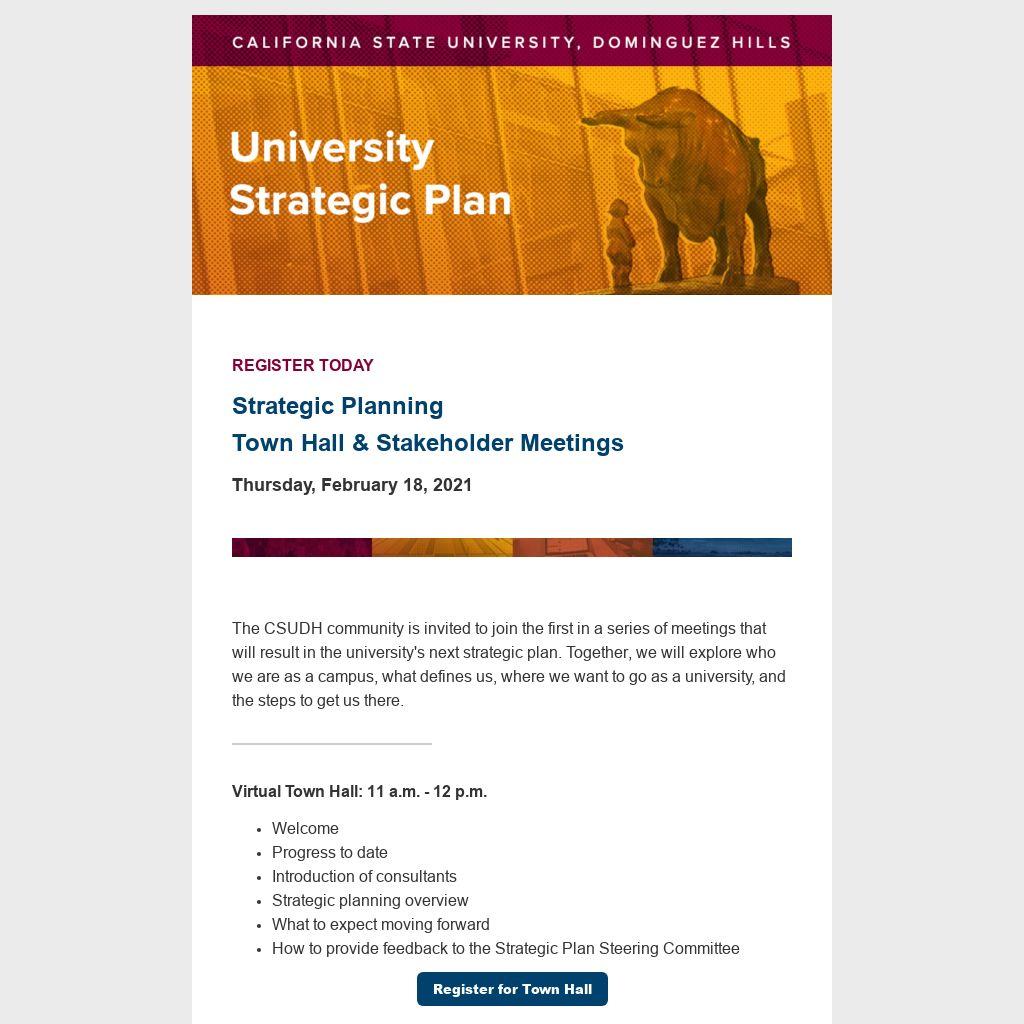Click the Welcome agenda item
1024x1024 pixels.
click(x=305, y=829)
